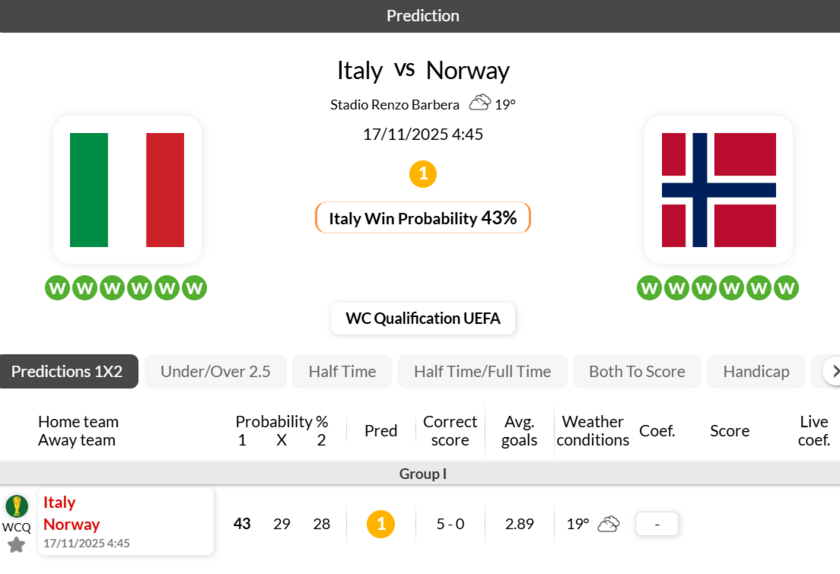Click the orange Pred circle in the match row
Screen dimensions: 840x574
(380, 524)
